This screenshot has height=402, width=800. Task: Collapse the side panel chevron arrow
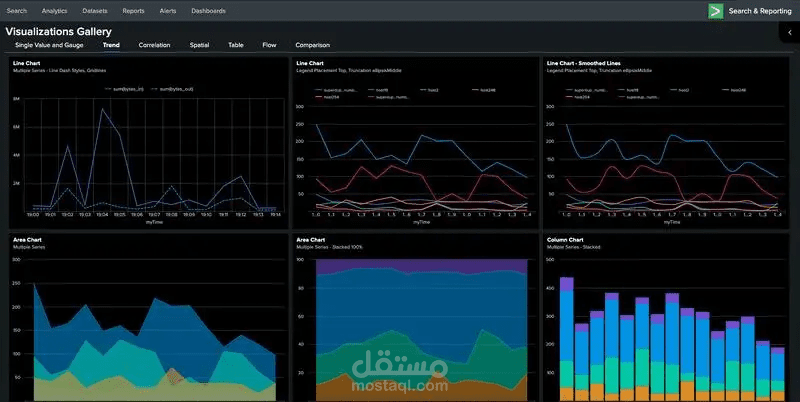790,33
